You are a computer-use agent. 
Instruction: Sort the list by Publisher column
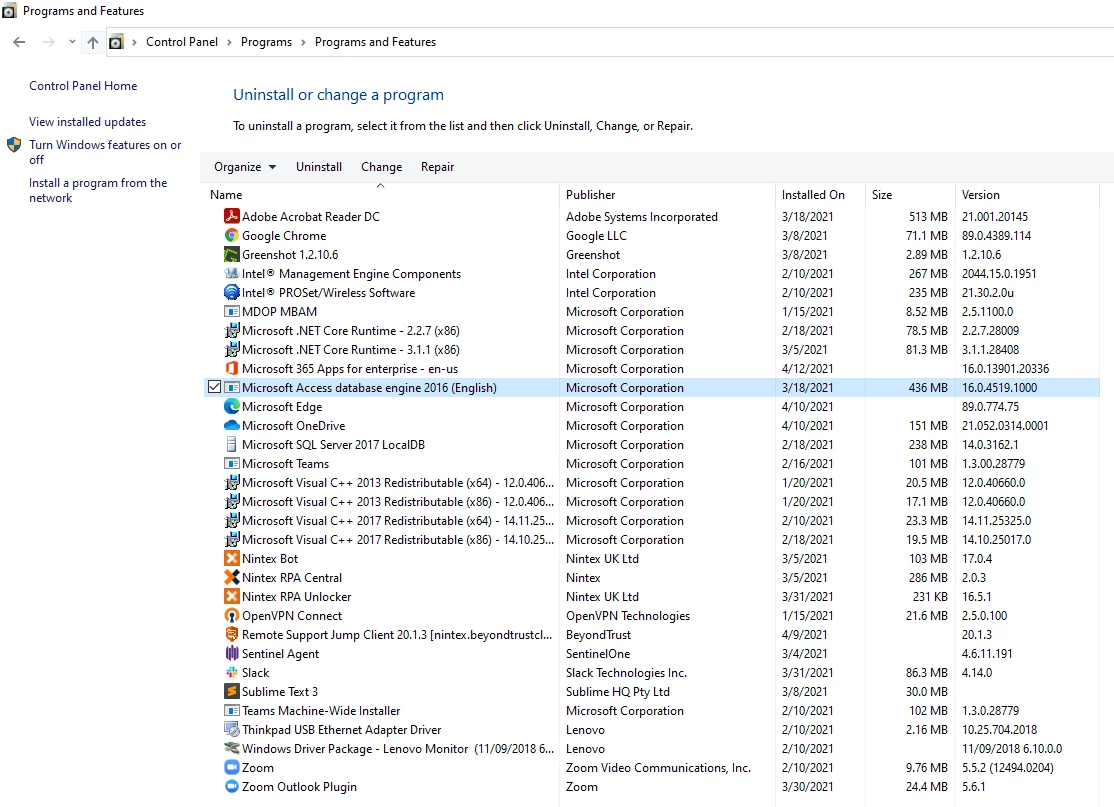pyautogui.click(x=668, y=195)
